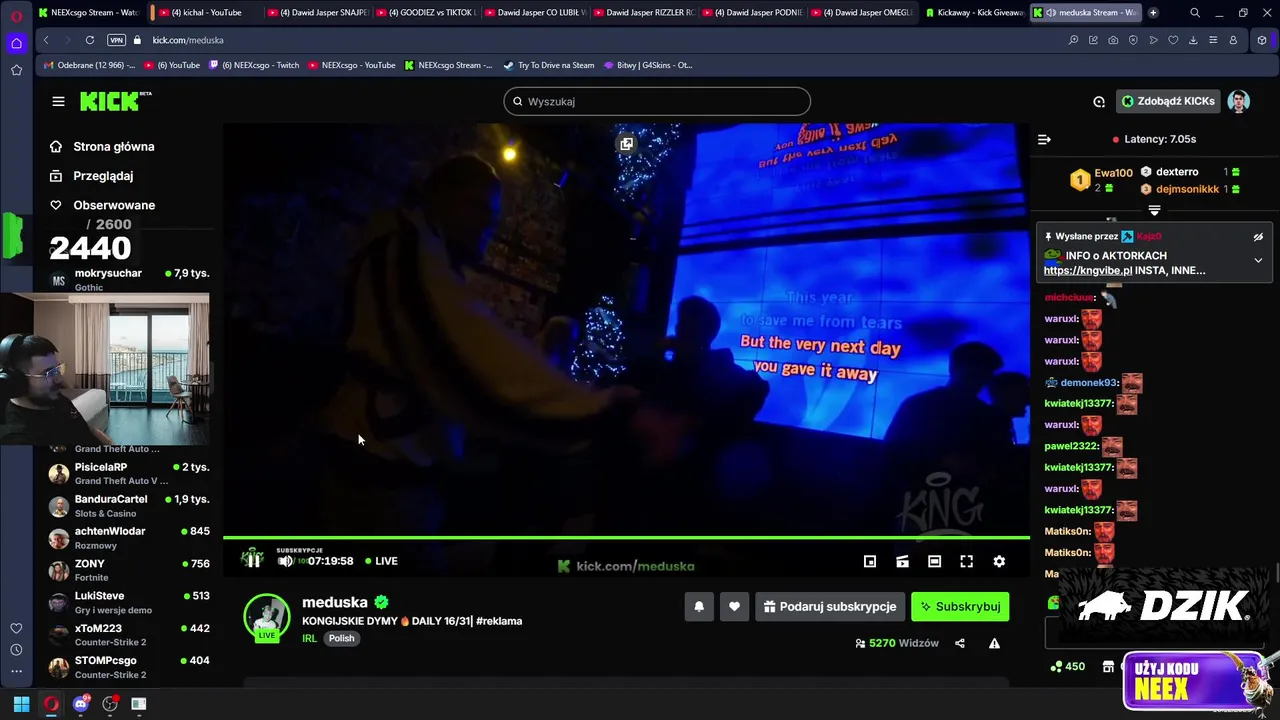Toggle theater mode in player
Viewport: 1280px width, 720px height.
[934, 561]
